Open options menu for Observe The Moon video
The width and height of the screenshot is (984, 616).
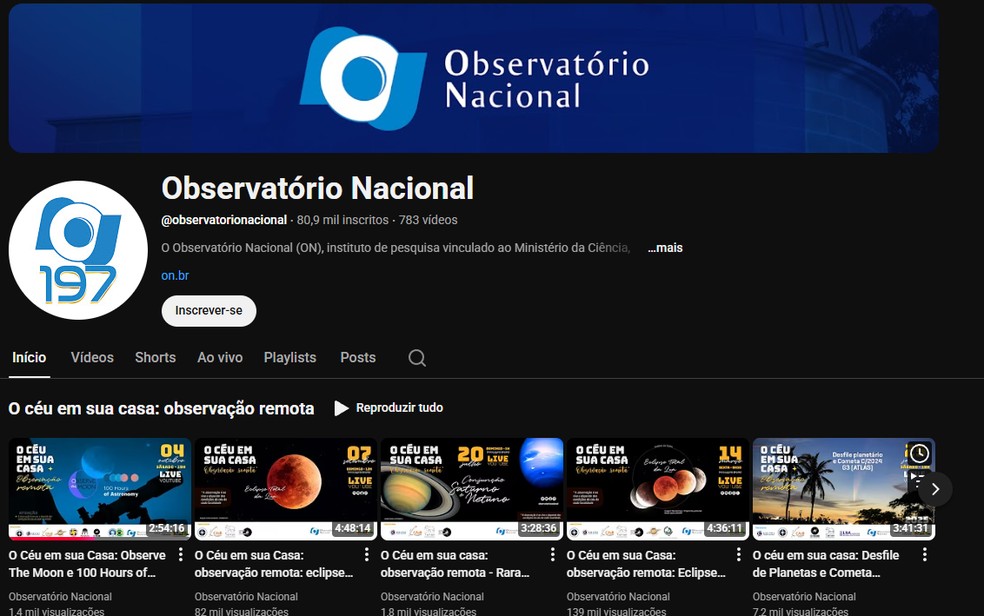point(181,555)
